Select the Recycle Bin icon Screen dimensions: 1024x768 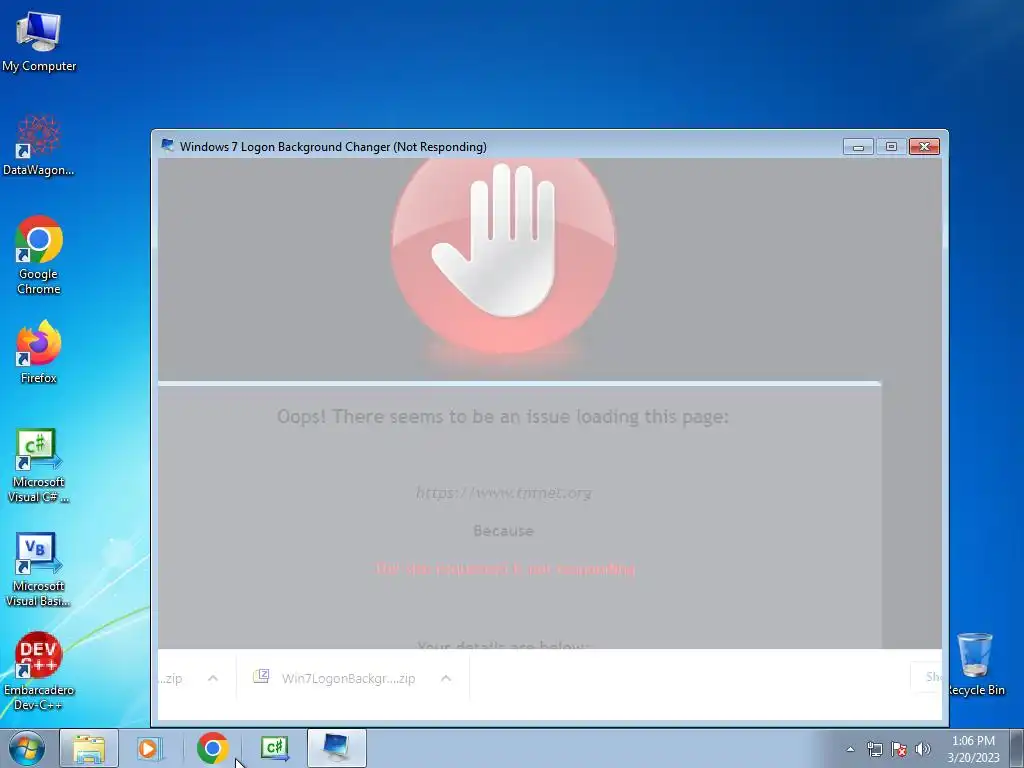point(975,664)
